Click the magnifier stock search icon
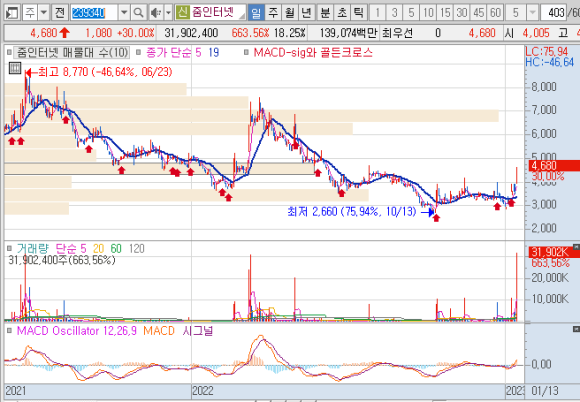Image resolution: width=580 pixels, height=402 pixels. tap(138, 13)
